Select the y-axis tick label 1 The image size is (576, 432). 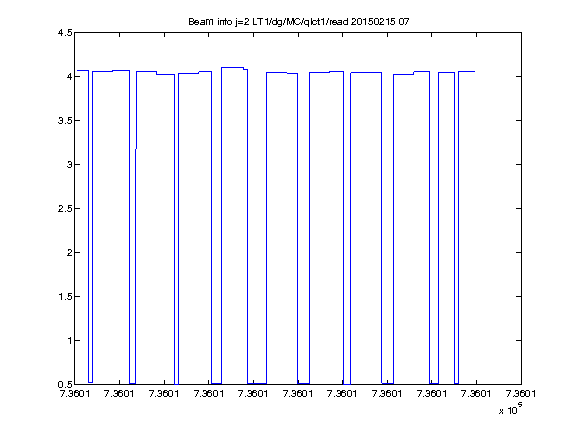coord(69,341)
